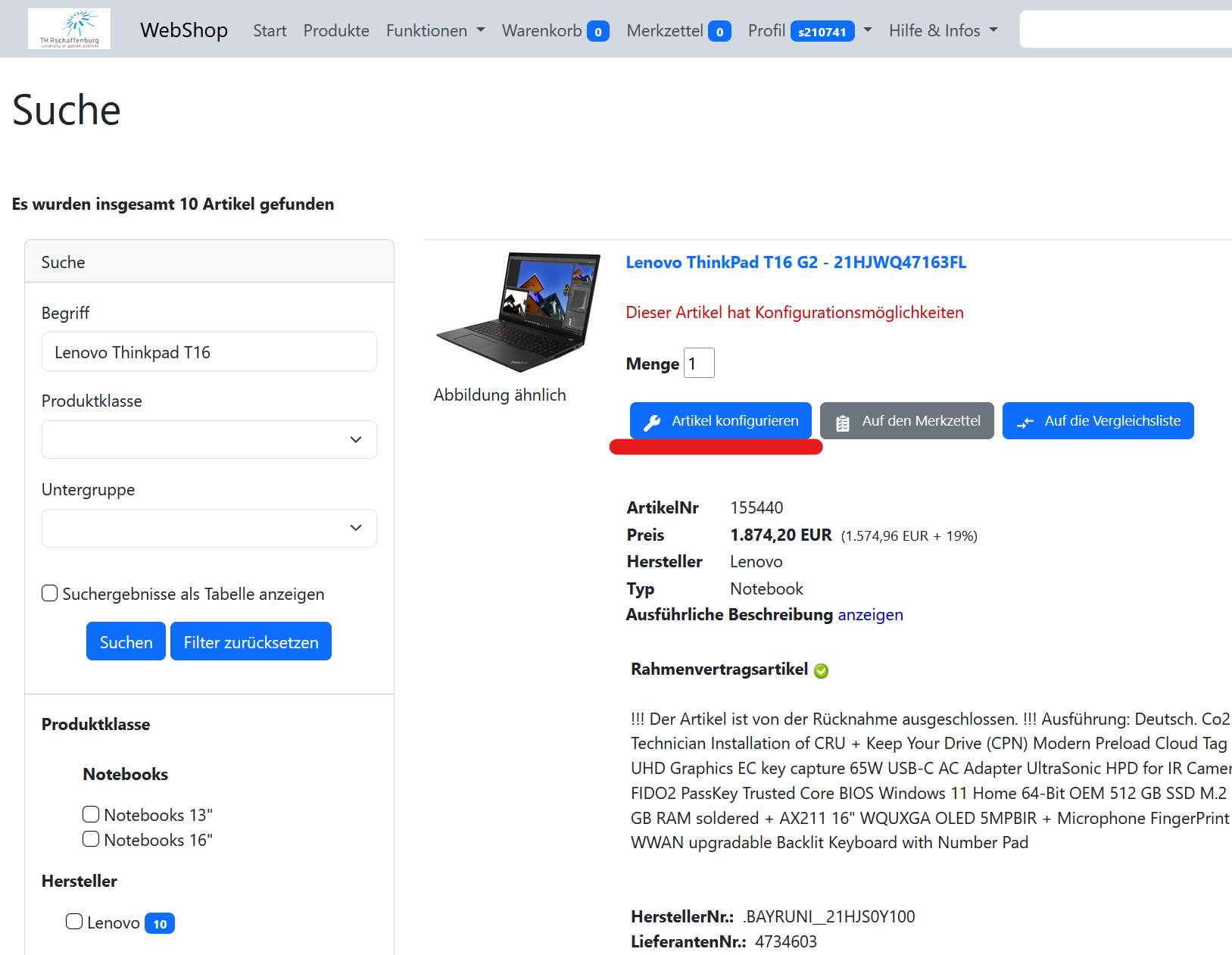Open the Produktklasse dropdown
Image resolution: width=1232 pixels, height=955 pixels.
[x=209, y=439]
